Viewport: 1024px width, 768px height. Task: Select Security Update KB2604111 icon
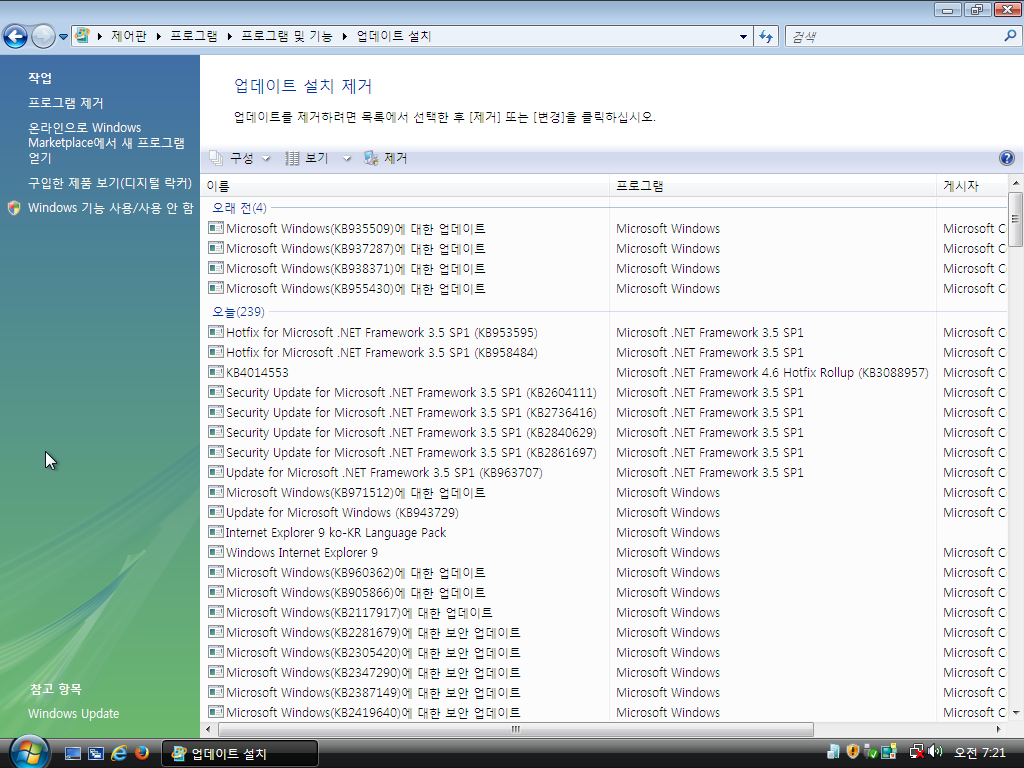click(216, 392)
